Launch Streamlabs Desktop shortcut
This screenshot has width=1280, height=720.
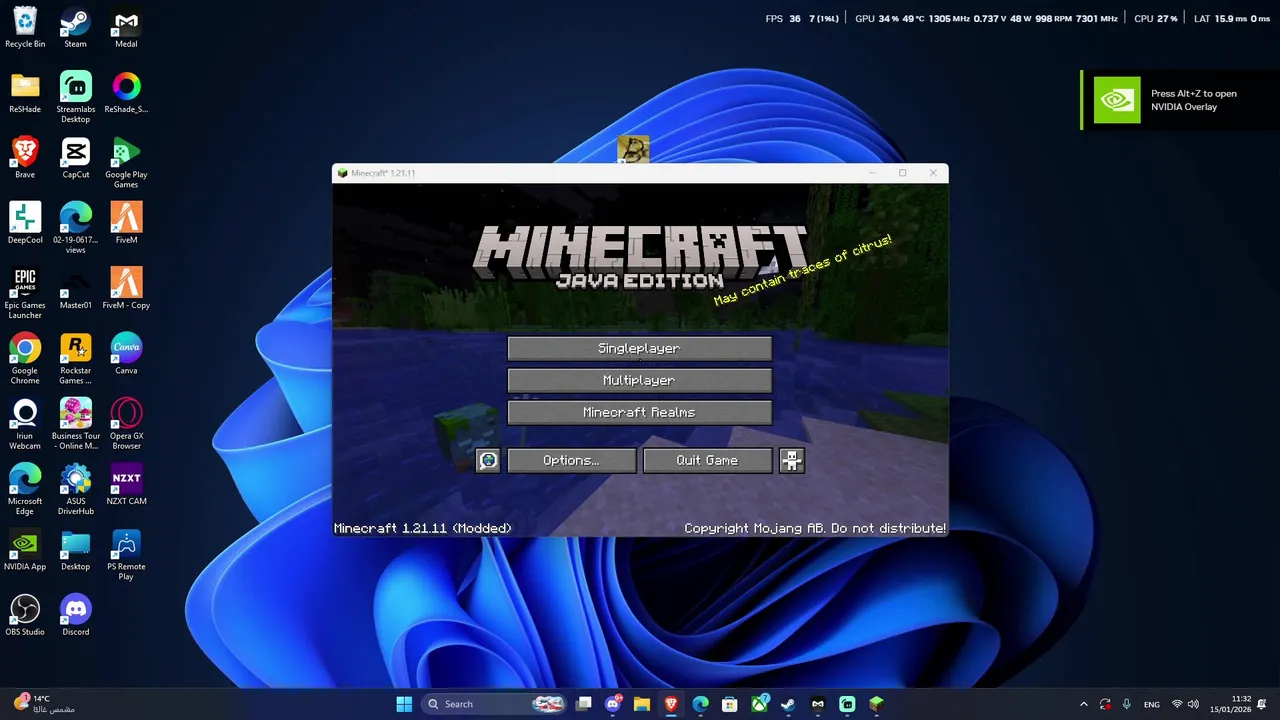(x=75, y=97)
